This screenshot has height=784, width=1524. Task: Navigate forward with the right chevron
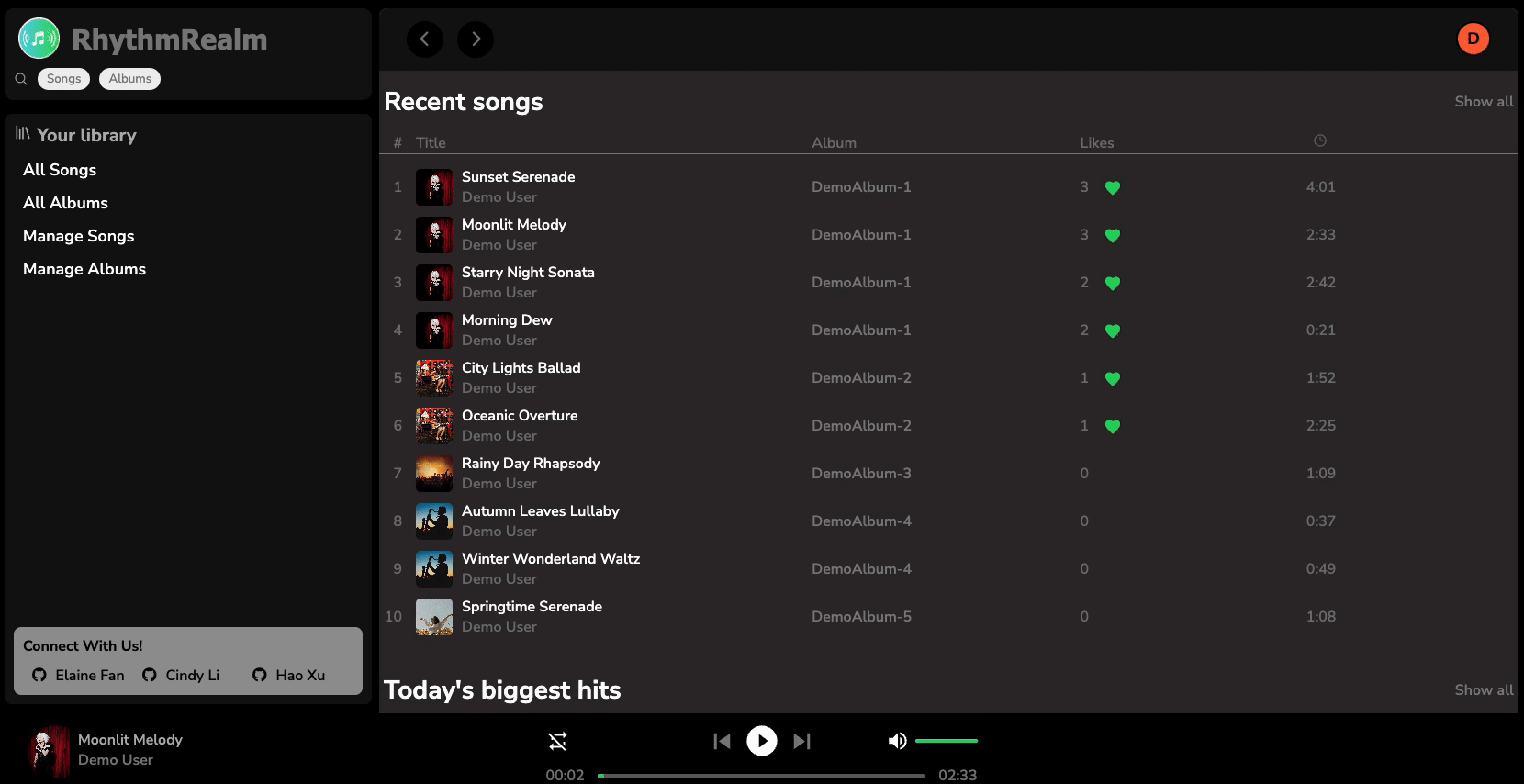476,39
